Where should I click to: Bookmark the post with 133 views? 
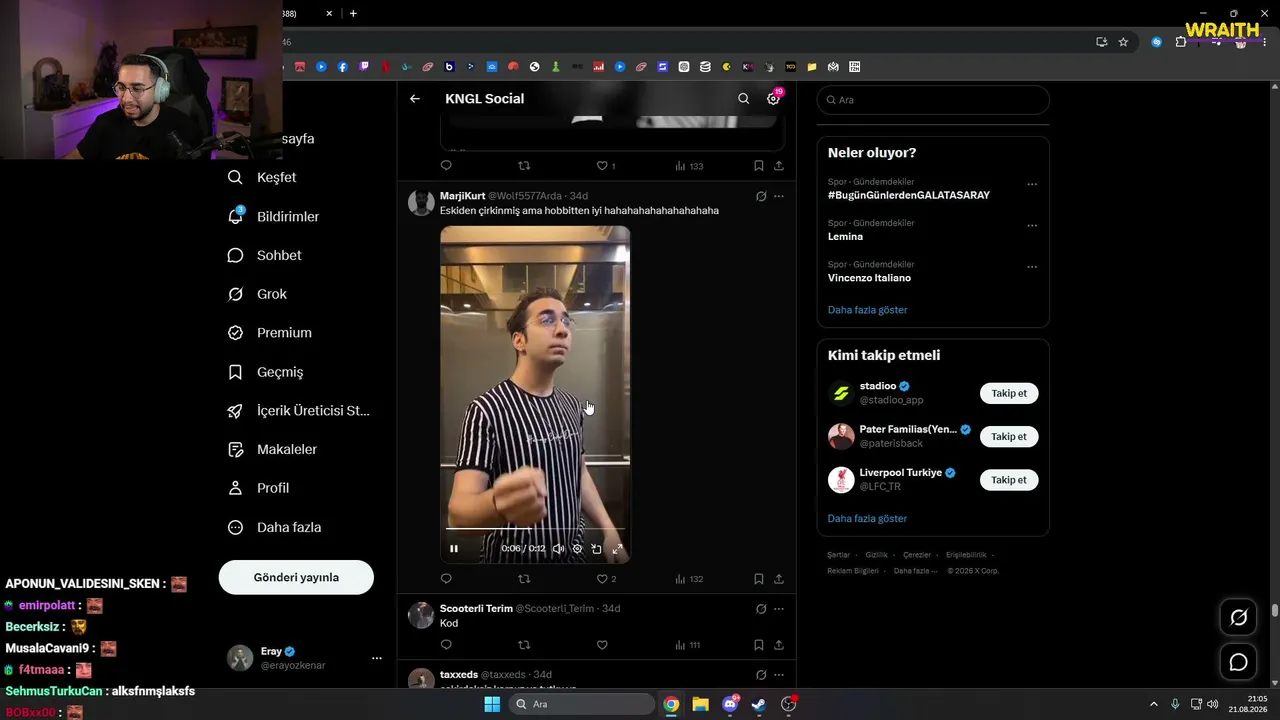[x=759, y=166]
